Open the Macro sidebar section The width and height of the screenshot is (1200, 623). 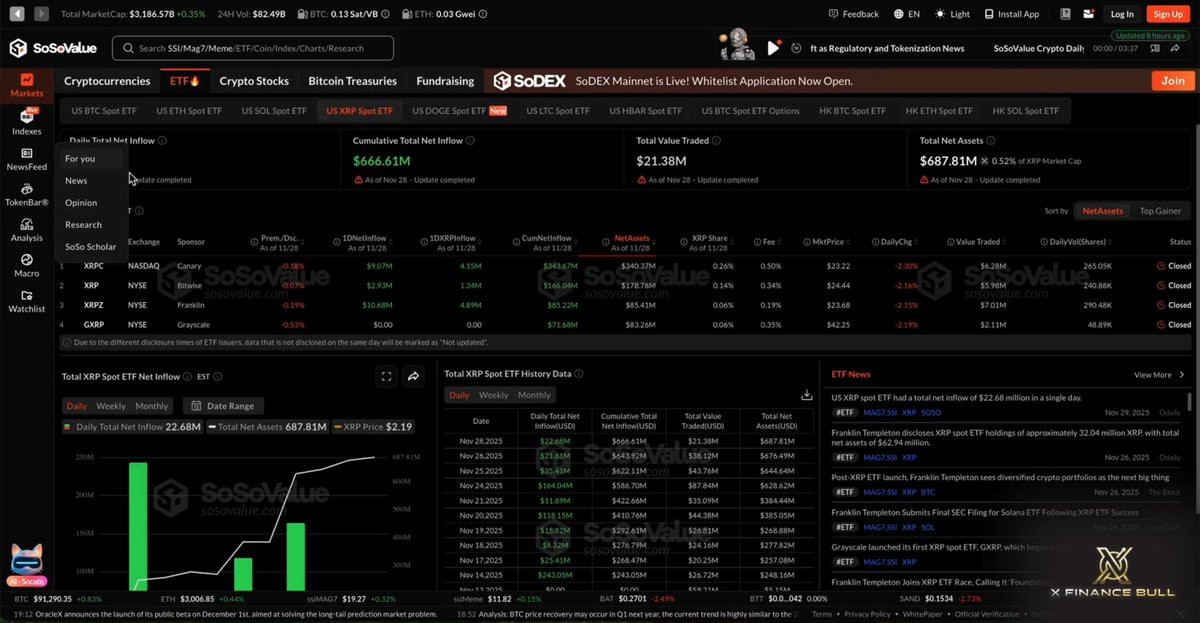[27, 266]
